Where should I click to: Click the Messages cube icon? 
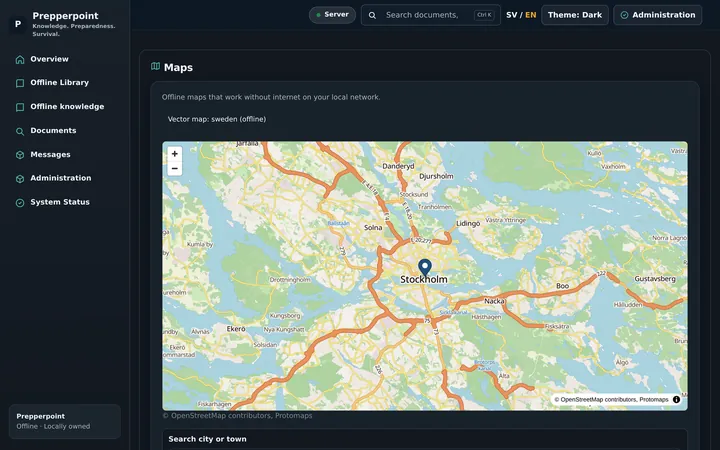click(20, 155)
